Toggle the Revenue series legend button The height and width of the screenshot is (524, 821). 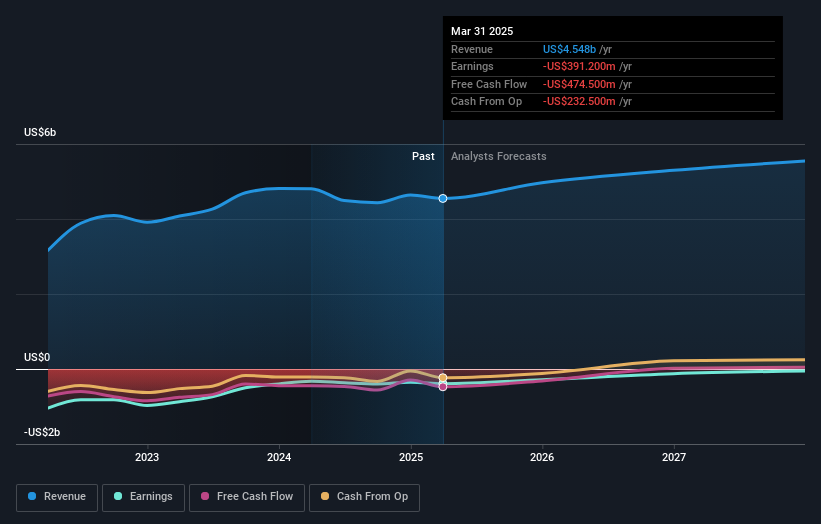click(57, 497)
